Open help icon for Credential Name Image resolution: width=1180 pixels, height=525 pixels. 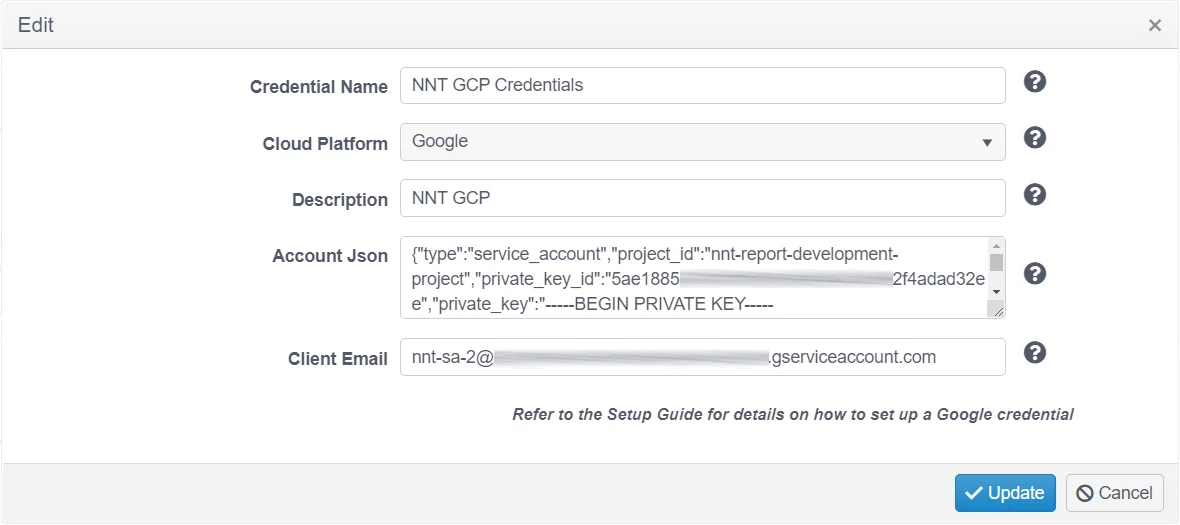1036,82
